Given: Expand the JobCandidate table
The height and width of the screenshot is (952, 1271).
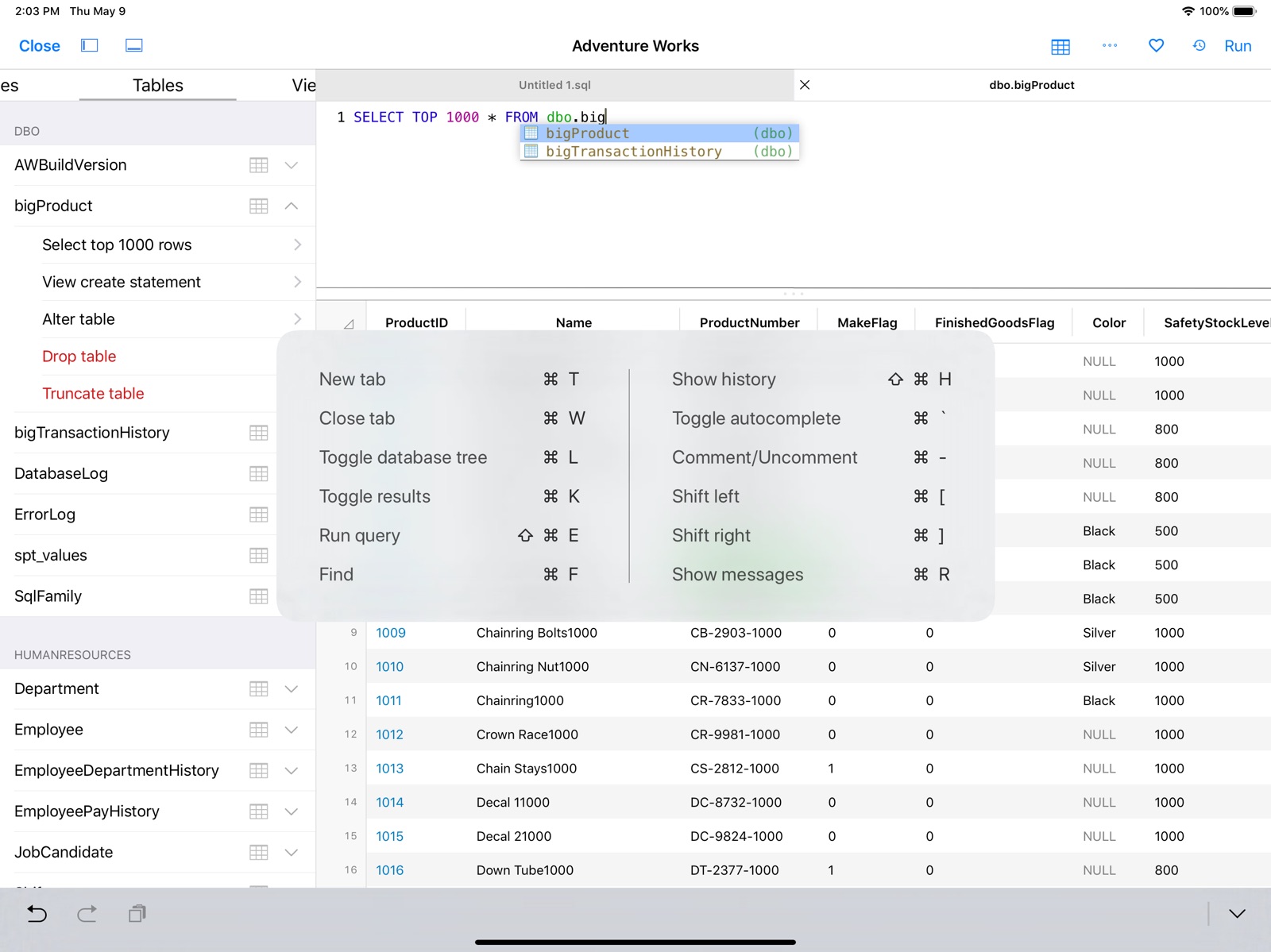Looking at the screenshot, I should (x=292, y=853).
